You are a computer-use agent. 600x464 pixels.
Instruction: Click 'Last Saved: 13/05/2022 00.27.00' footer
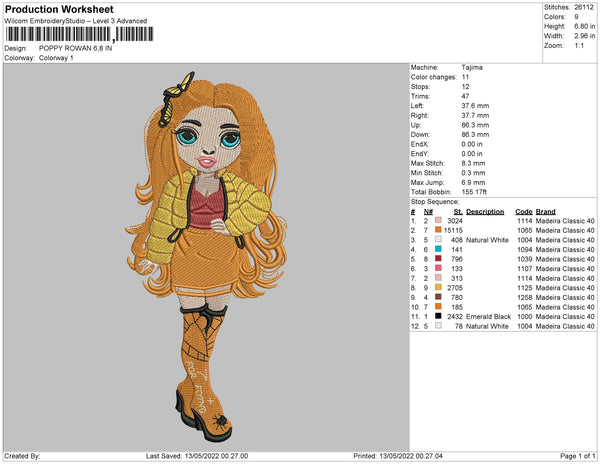point(197,456)
